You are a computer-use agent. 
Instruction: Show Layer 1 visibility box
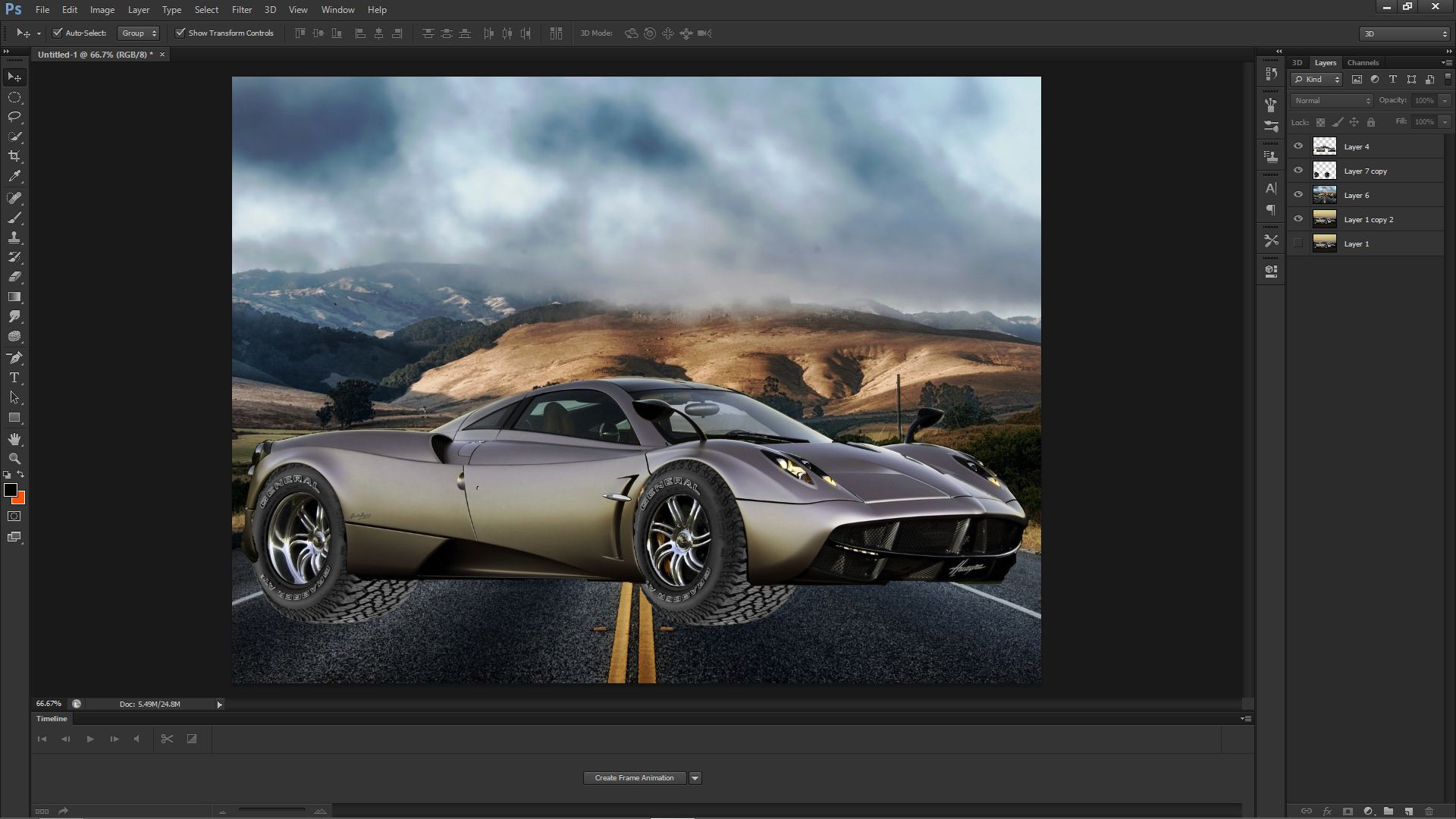click(x=1298, y=243)
